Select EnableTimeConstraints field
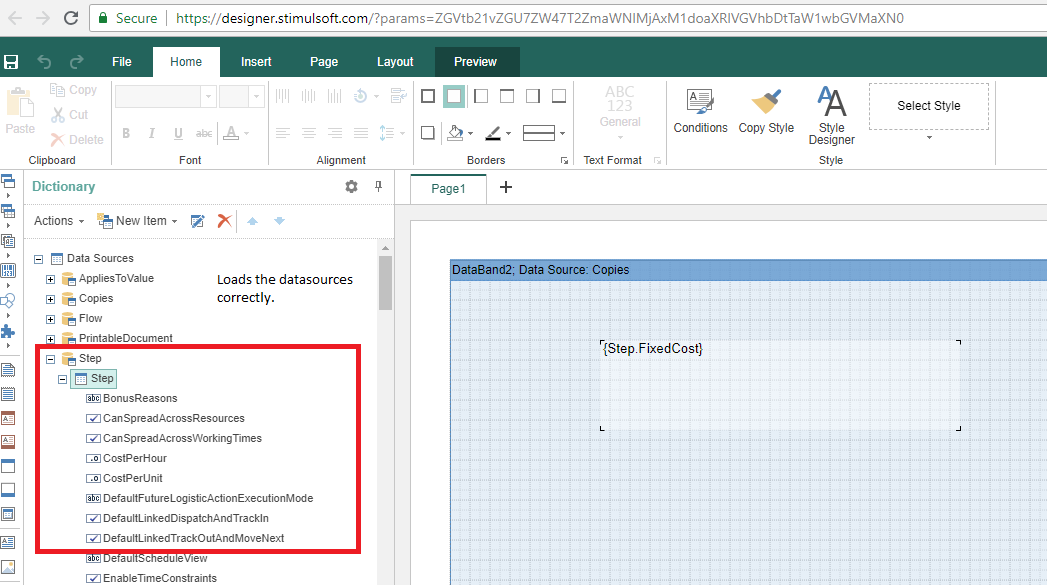Screen dimensions: 1047x586 pyautogui.click(x=152, y=578)
